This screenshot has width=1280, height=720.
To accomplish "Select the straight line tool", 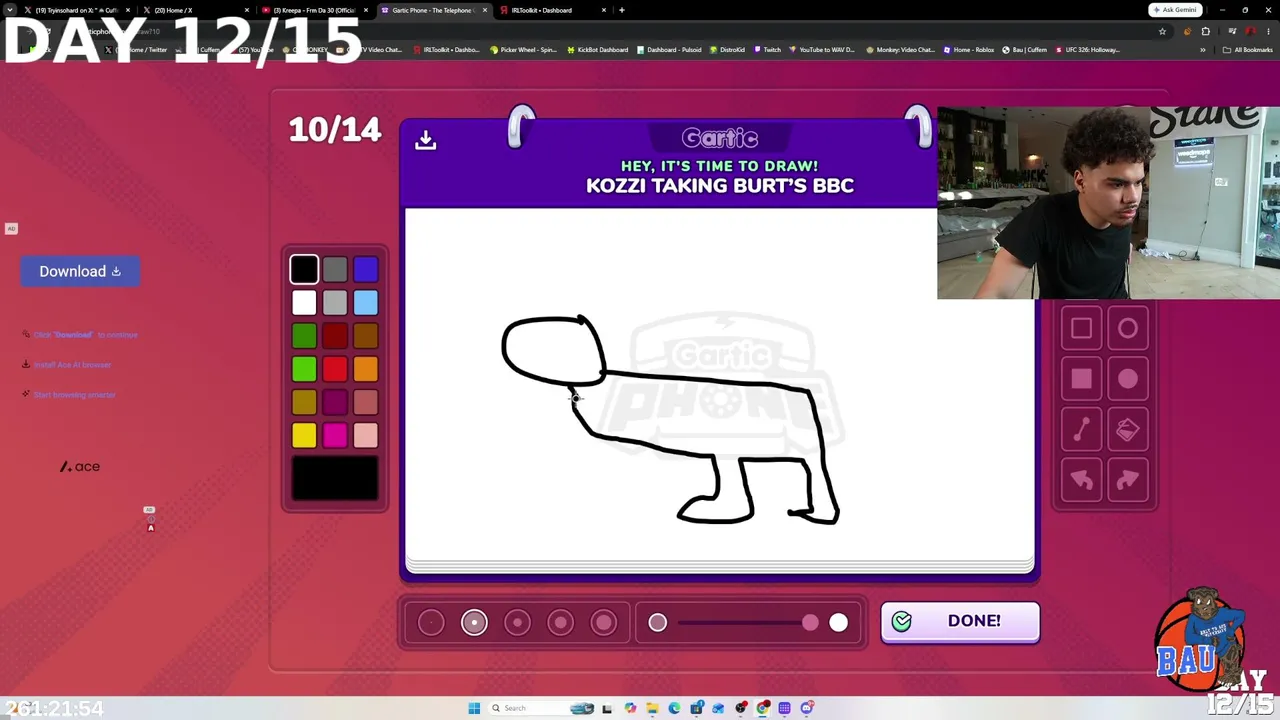I will pos(1081,430).
